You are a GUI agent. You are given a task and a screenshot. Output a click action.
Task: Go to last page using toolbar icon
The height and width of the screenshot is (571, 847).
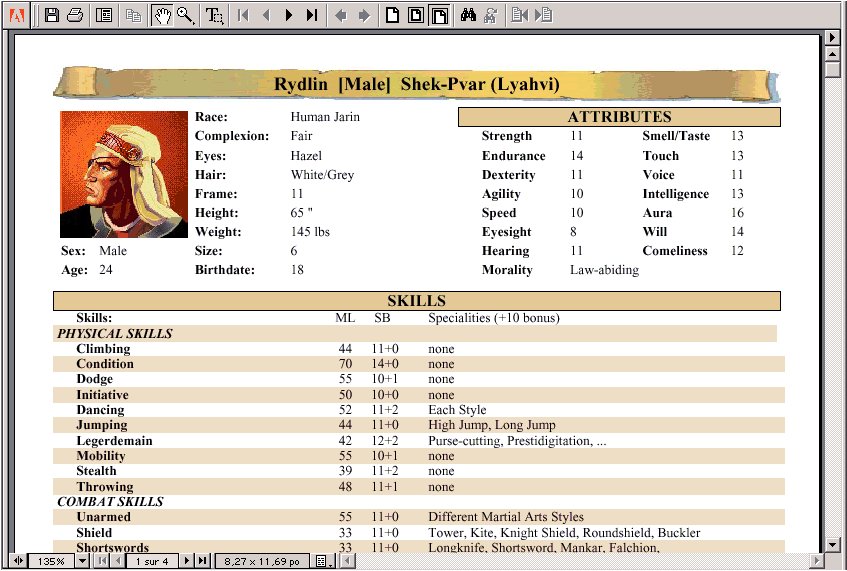click(312, 15)
